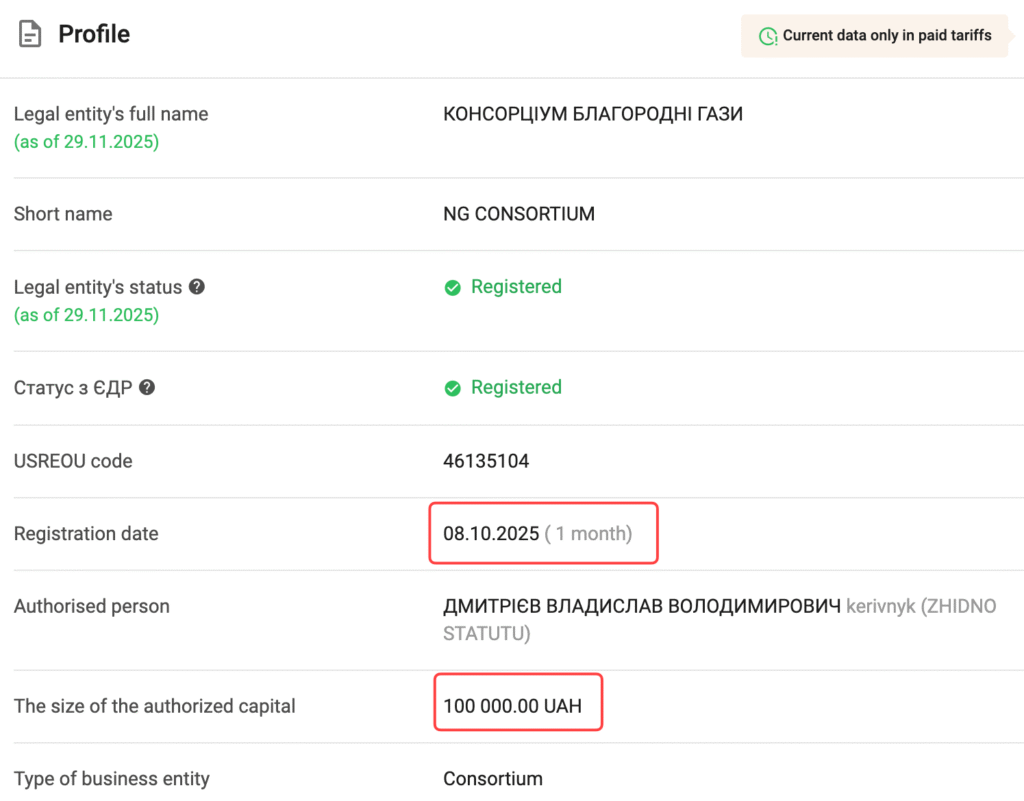Viewport: 1024px width, 801px height.
Task: Click the Profile section heading
Action: pos(94,34)
